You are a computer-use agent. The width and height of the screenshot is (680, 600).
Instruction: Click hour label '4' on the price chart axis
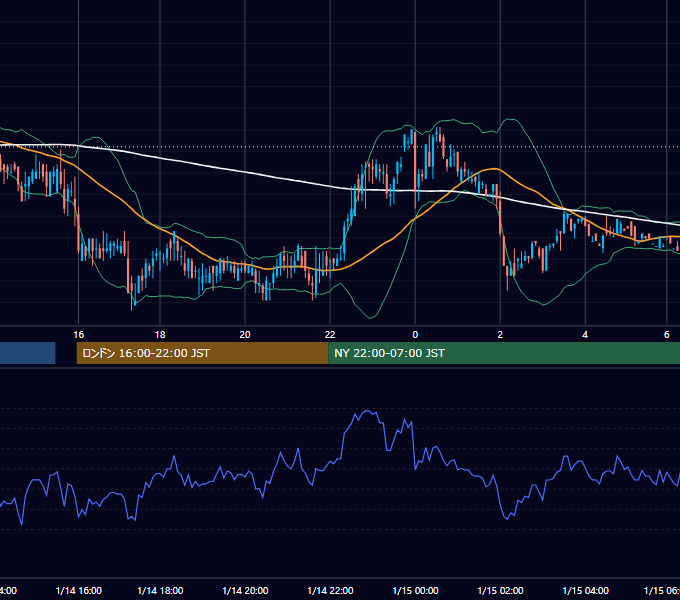pyautogui.click(x=585, y=335)
